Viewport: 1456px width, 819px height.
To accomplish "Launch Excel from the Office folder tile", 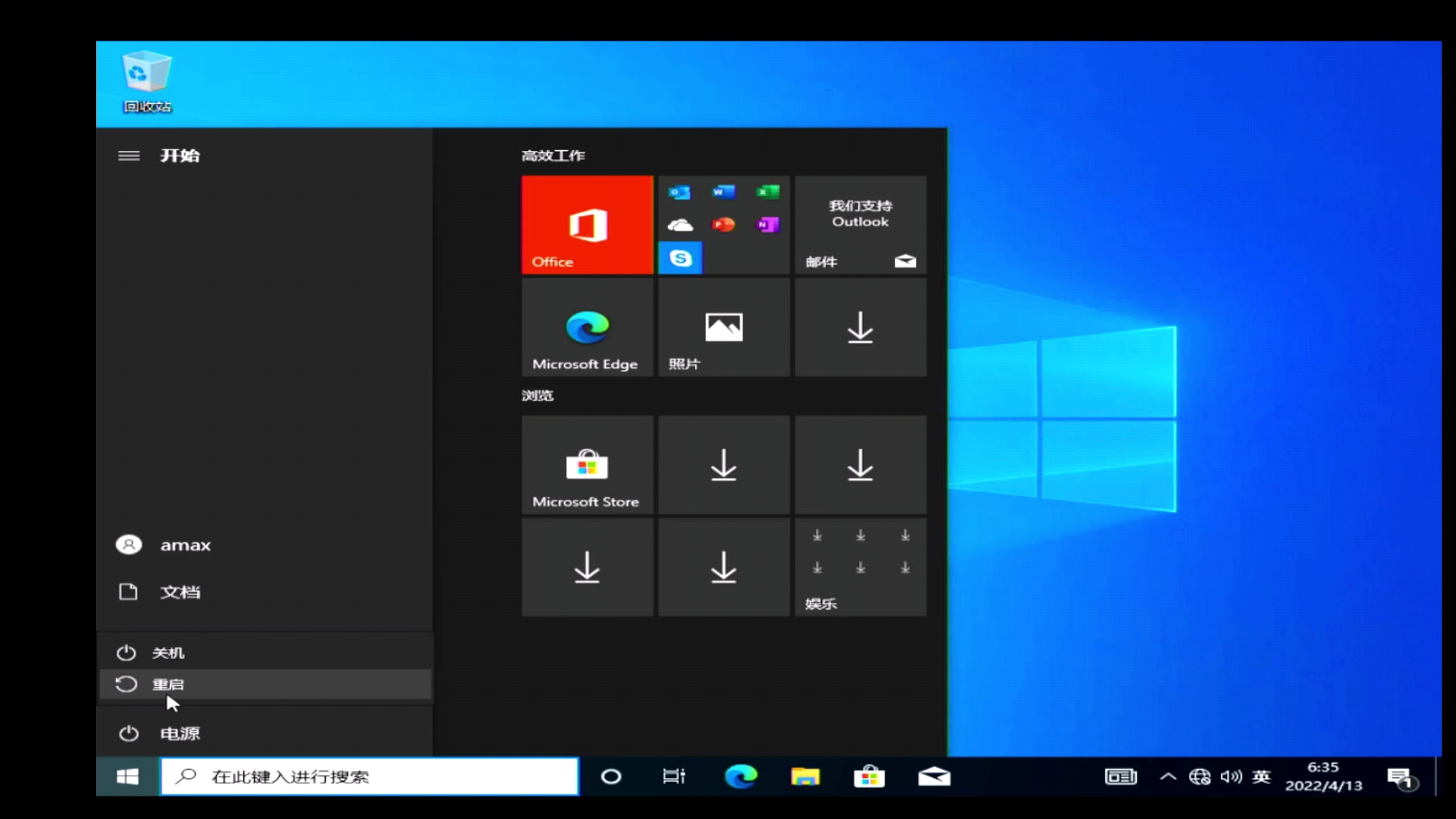I will click(767, 192).
